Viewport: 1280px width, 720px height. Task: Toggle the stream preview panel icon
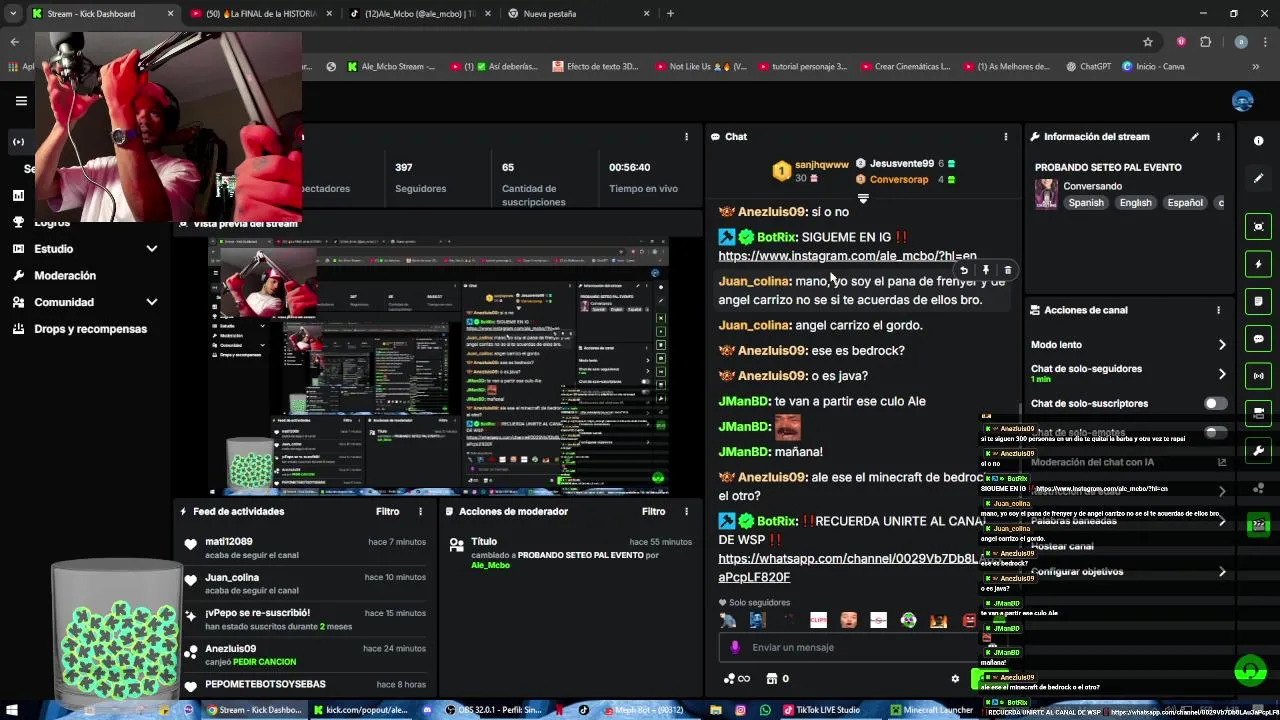pos(1259,227)
